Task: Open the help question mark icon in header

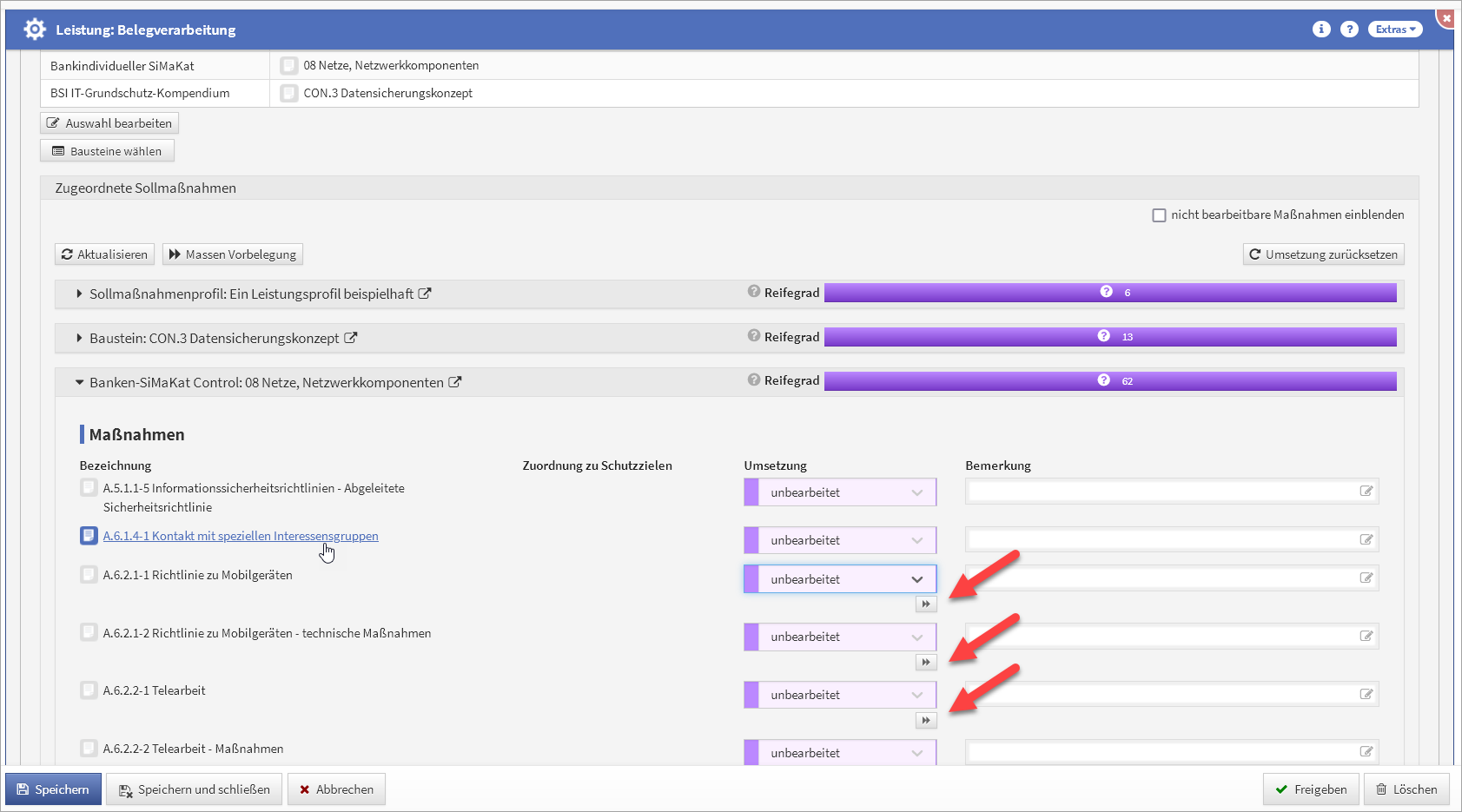Action: [x=1349, y=30]
